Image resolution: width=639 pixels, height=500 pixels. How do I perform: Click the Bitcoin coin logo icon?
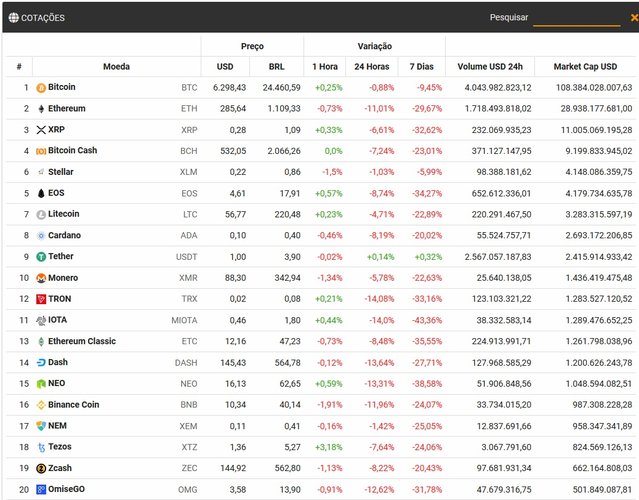(x=41, y=88)
